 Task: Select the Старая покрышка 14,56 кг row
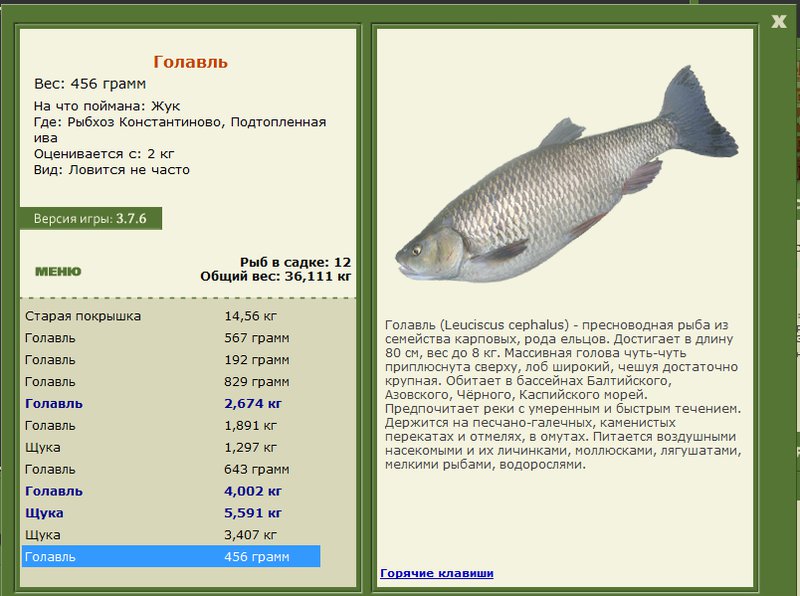(171, 316)
